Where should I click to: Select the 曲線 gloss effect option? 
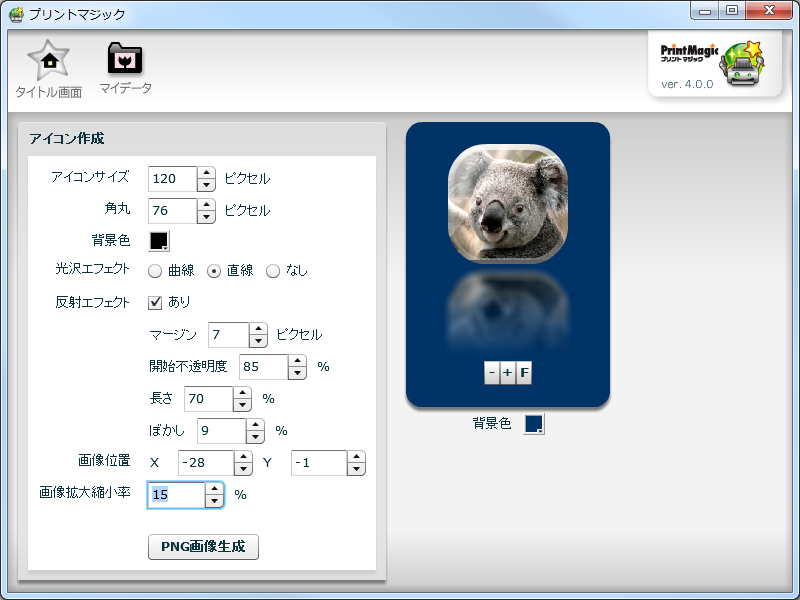155,270
